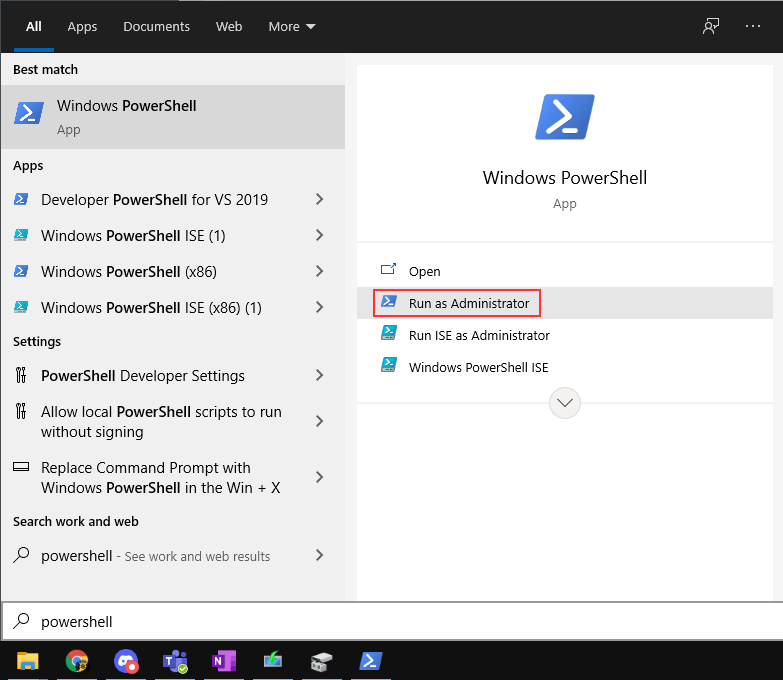Select Run ISE as Administrator
This screenshot has height=680, width=783.
565,335
